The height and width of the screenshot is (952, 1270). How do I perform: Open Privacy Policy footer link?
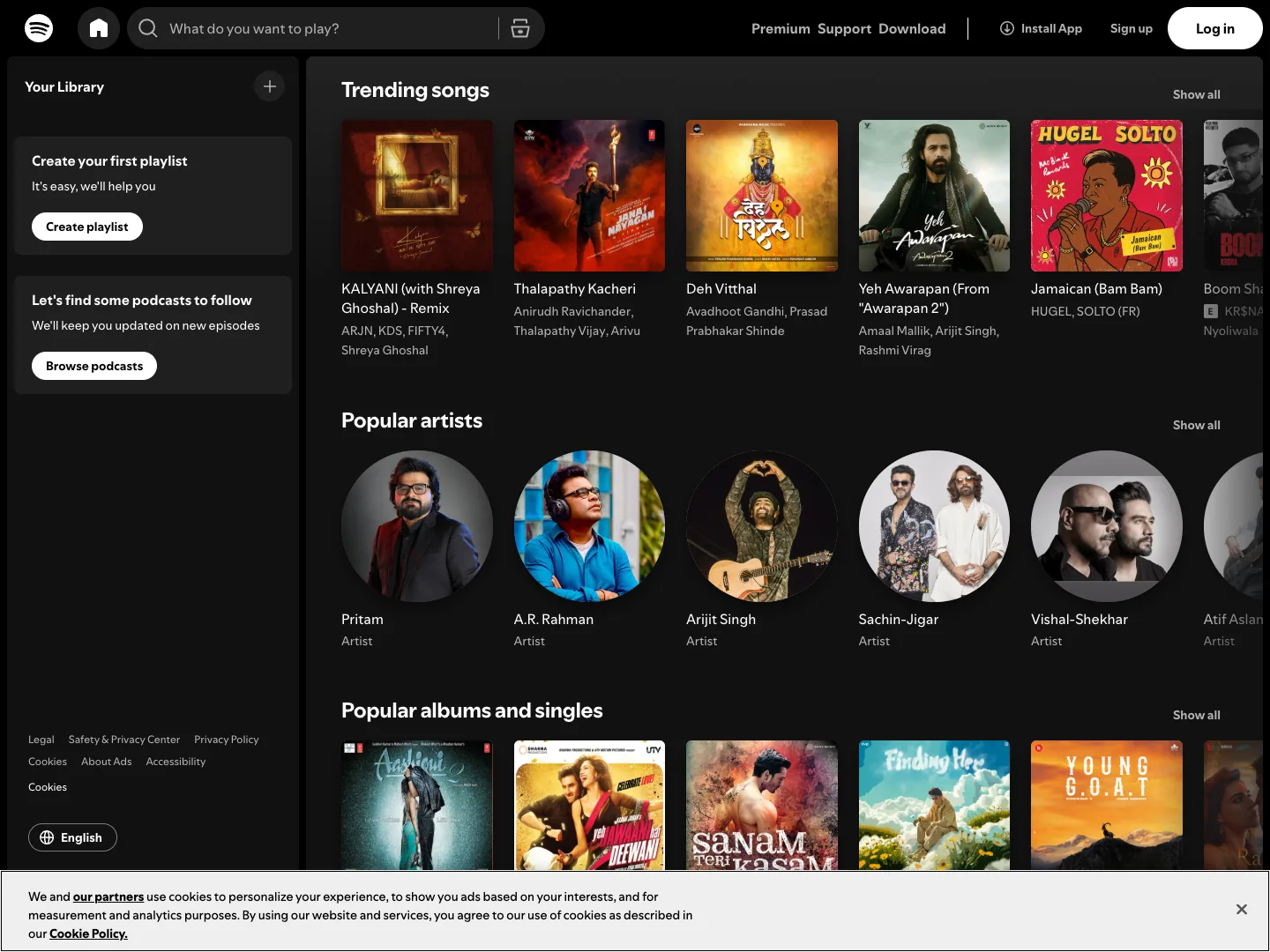point(227,740)
